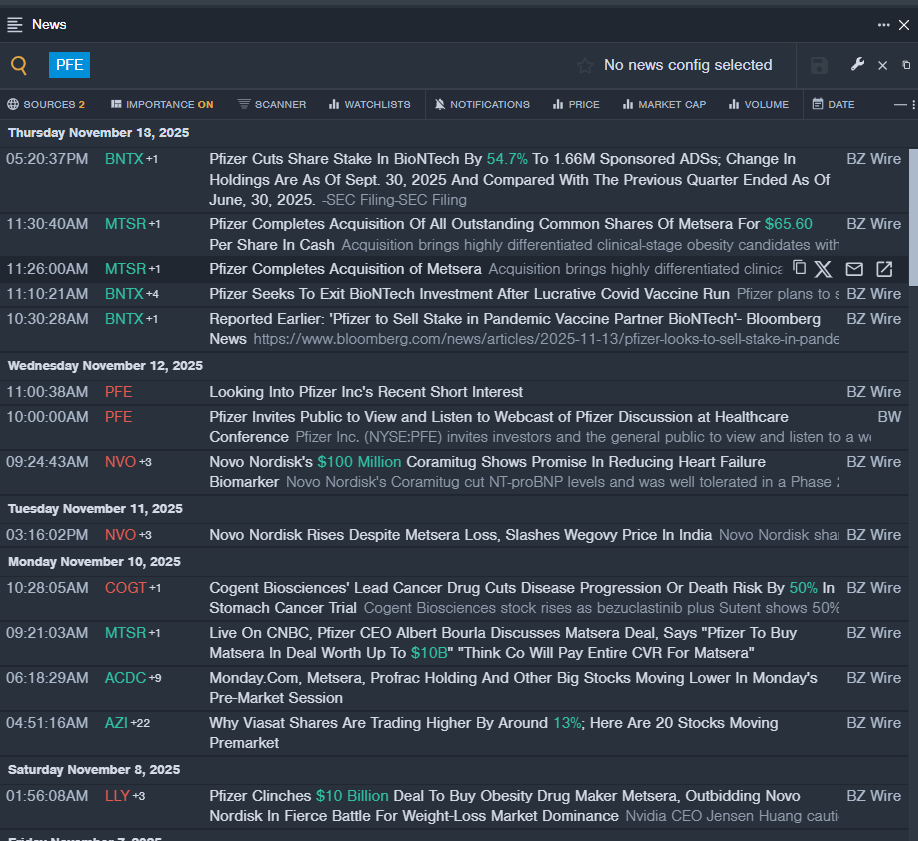The height and width of the screenshot is (841, 918).
Task: Share the Metsera story on X
Action: pos(823,269)
